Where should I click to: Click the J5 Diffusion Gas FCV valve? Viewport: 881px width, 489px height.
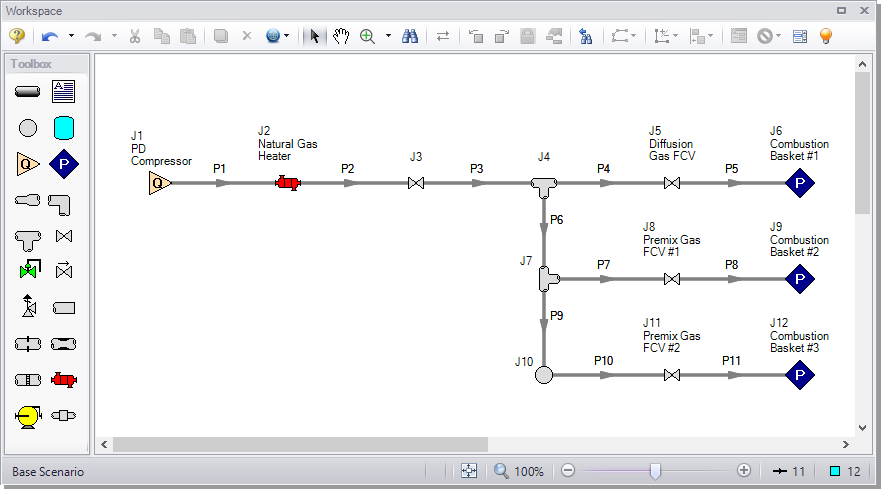point(672,183)
